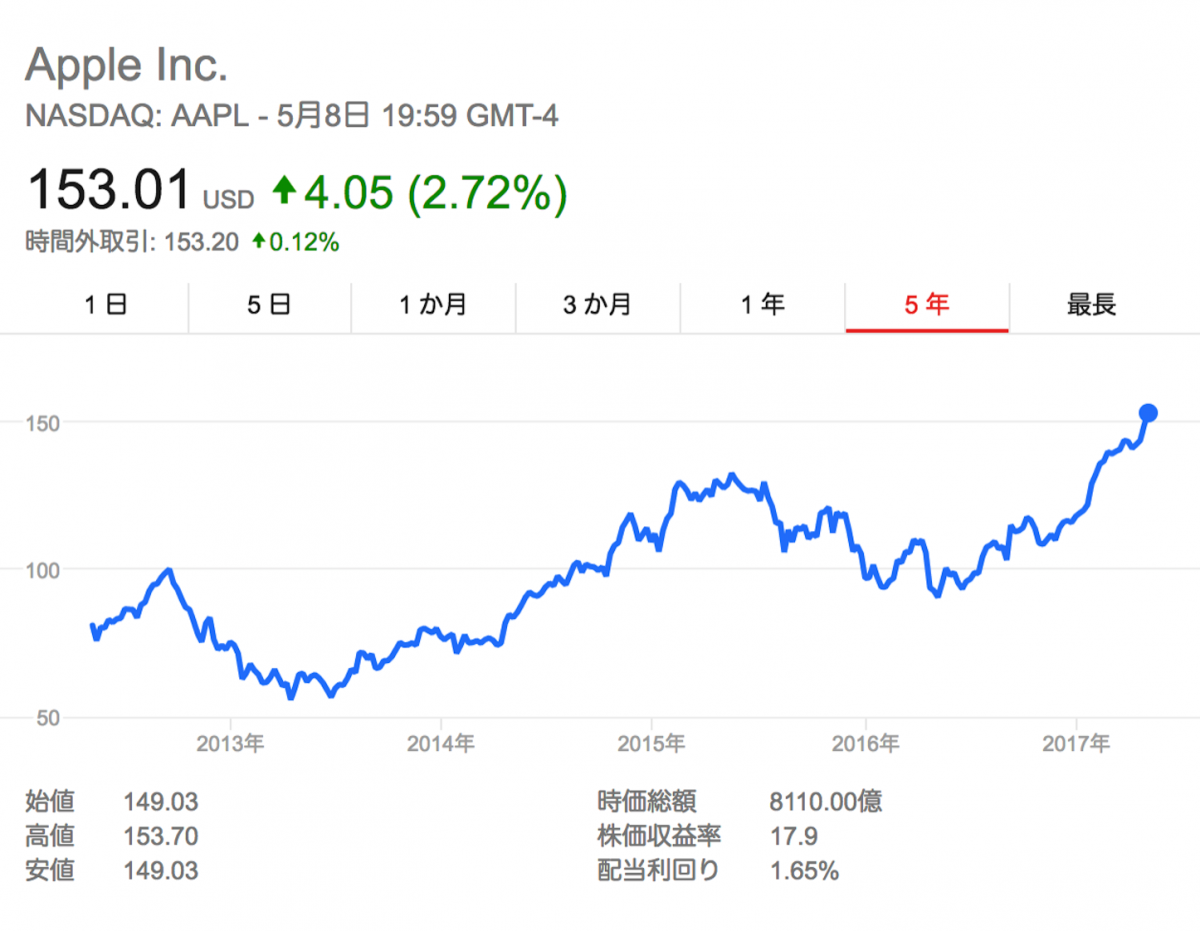1200x931 pixels.
Task: Click the 時価総額 value 8110.00億
Action: (x=826, y=802)
